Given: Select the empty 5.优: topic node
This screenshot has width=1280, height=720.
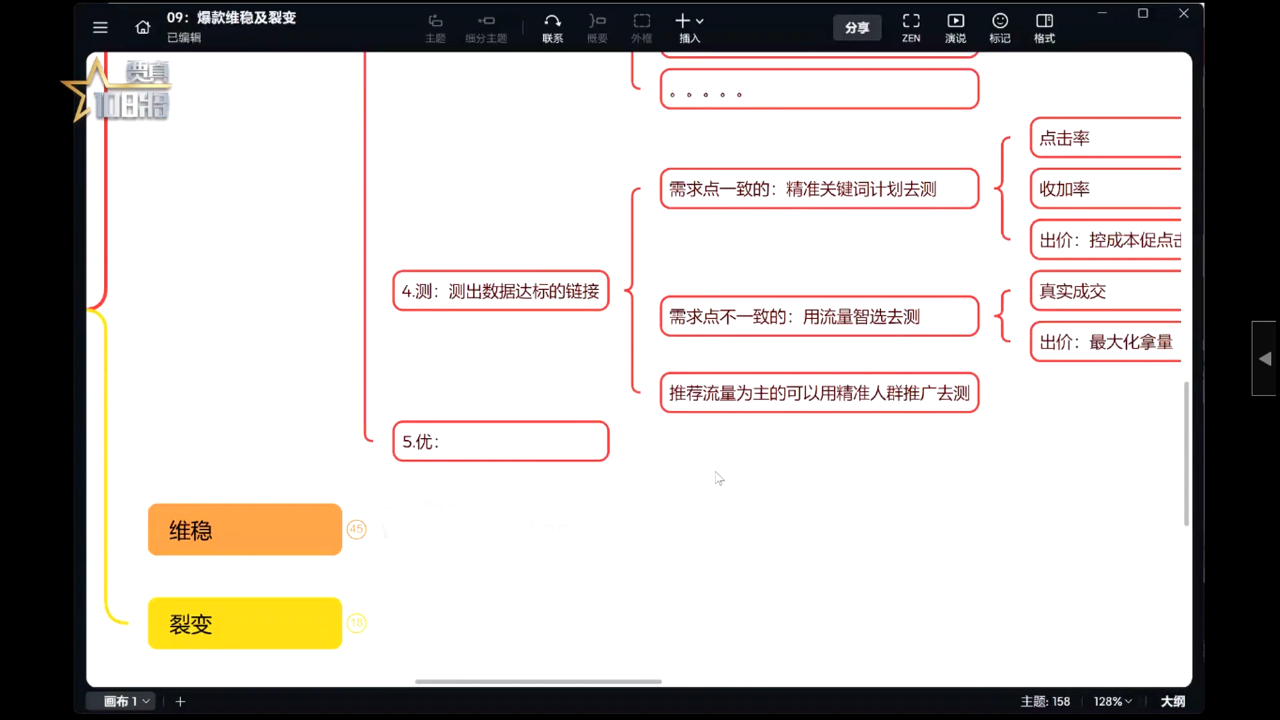Looking at the screenshot, I should pyautogui.click(x=500, y=441).
